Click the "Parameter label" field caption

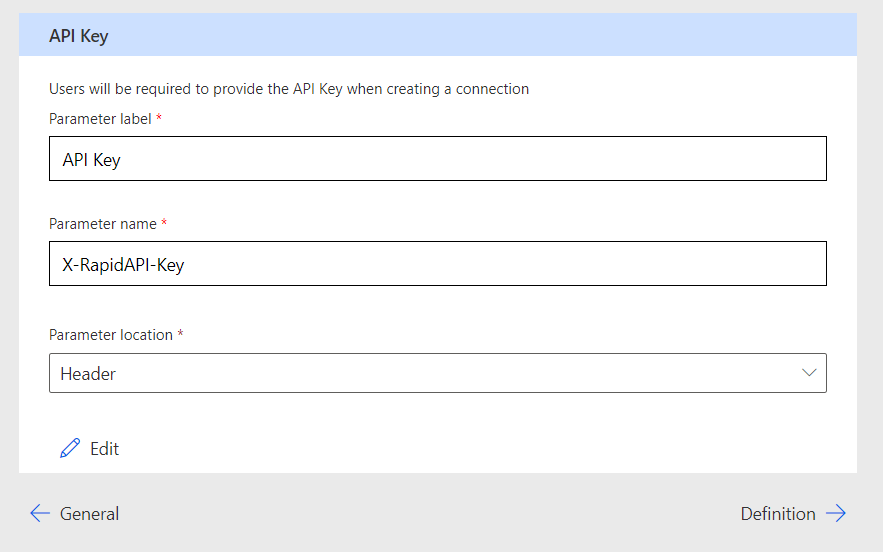coord(100,119)
